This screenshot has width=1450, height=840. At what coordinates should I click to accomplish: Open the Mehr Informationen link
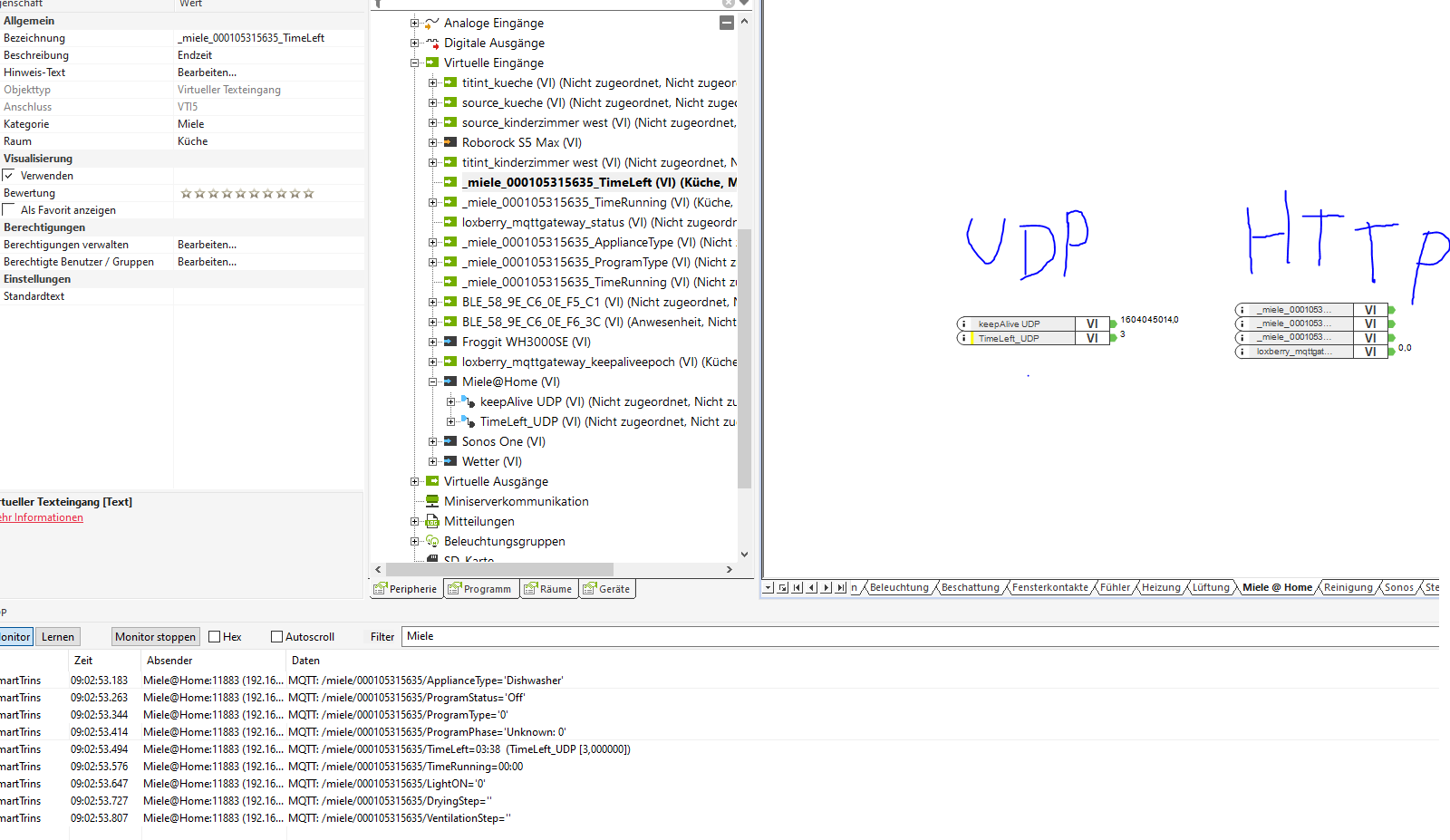41,517
